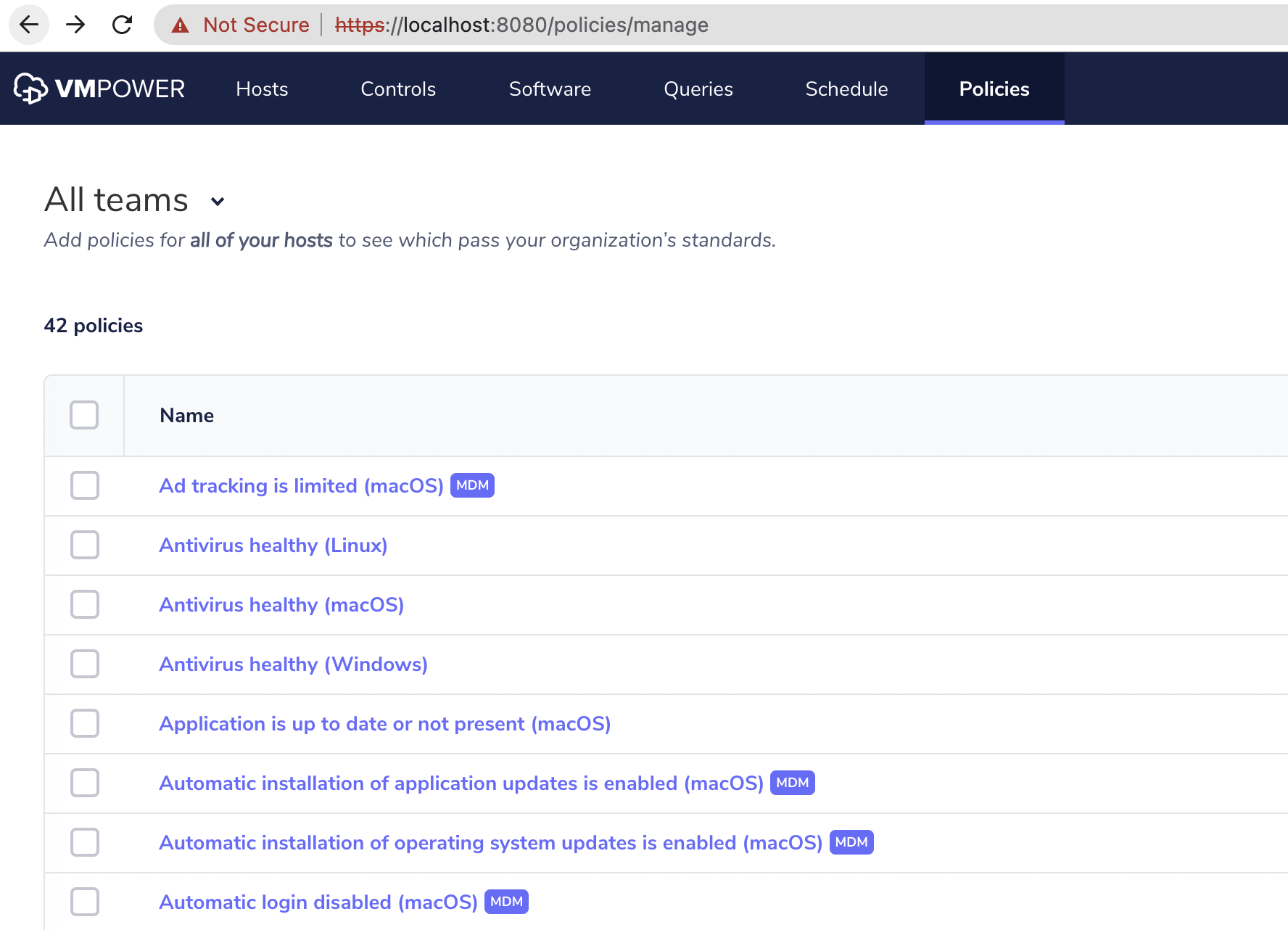Select checkbox for application updates enabled policy
Image resolution: width=1288 pixels, height=930 pixels.
85,783
